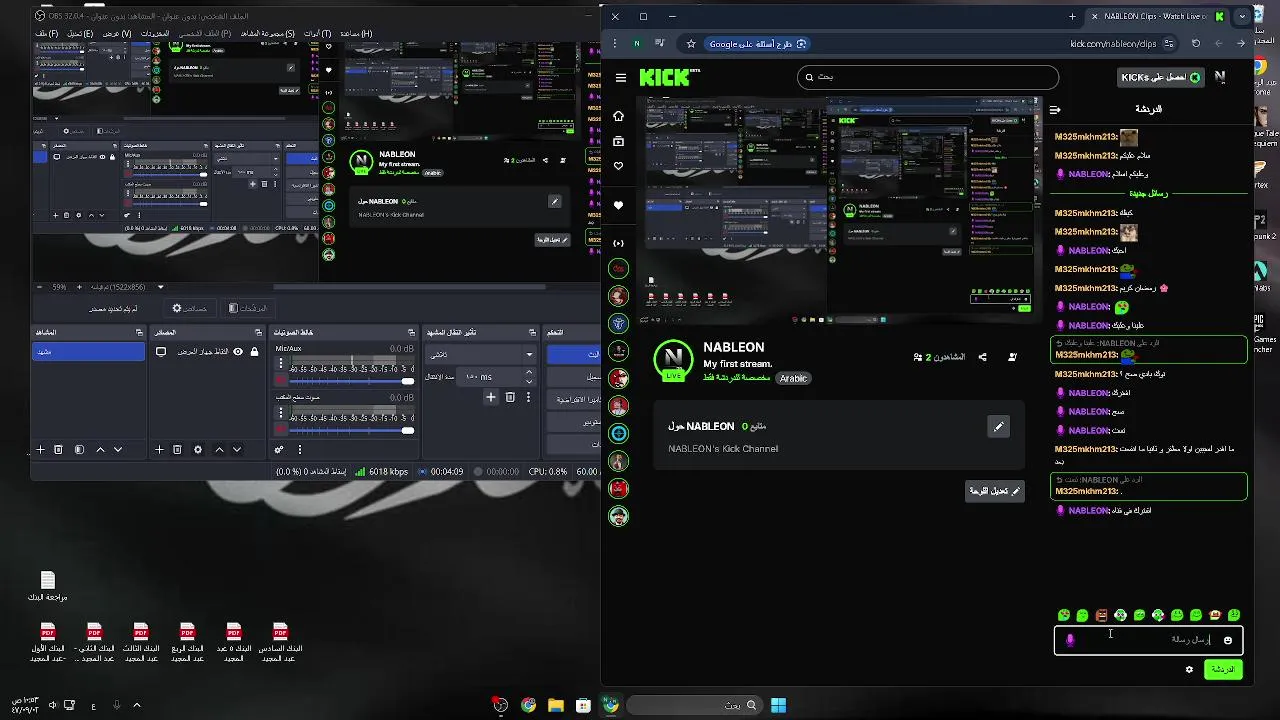Adjust the desktop audio volume slider
The image size is (1280, 720).
[x=351, y=430]
